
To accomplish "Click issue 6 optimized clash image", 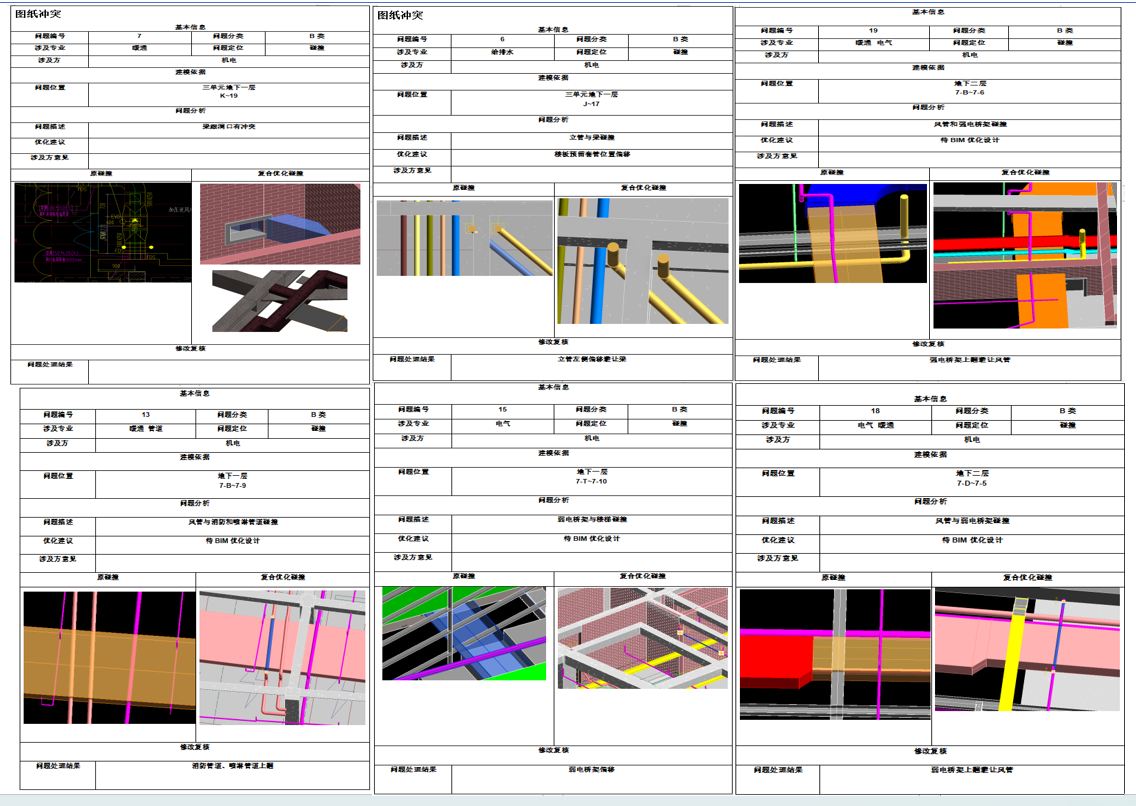I will click(x=642, y=261).
